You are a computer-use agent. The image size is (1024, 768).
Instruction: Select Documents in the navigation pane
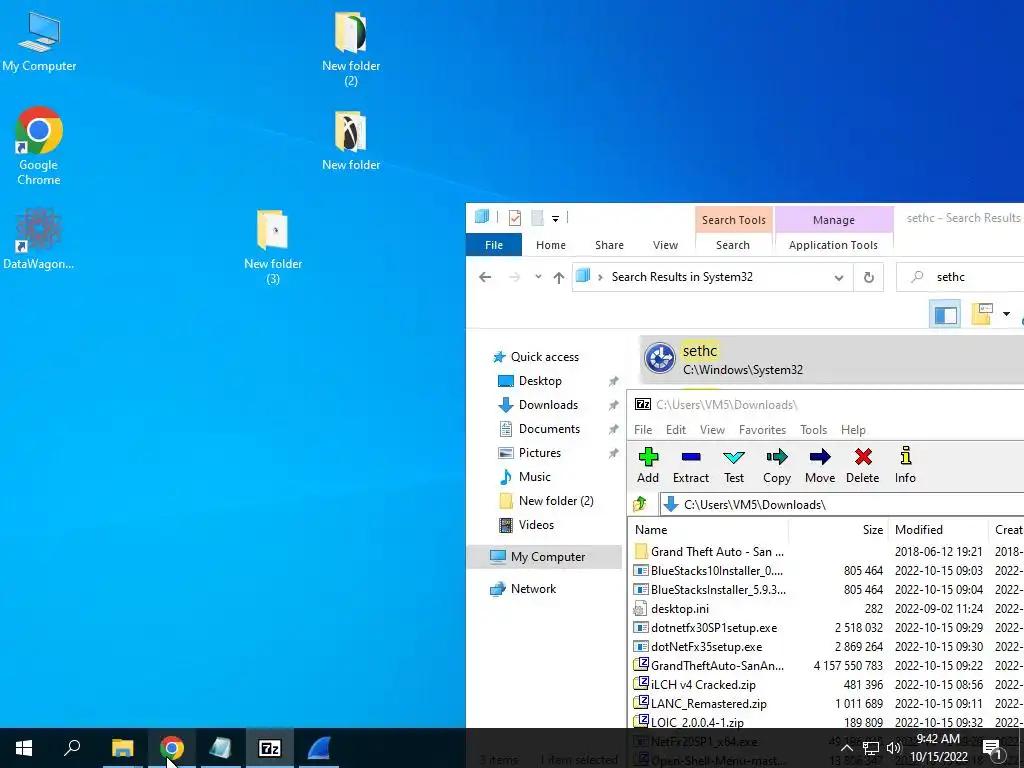pyautogui.click(x=549, y=429)
